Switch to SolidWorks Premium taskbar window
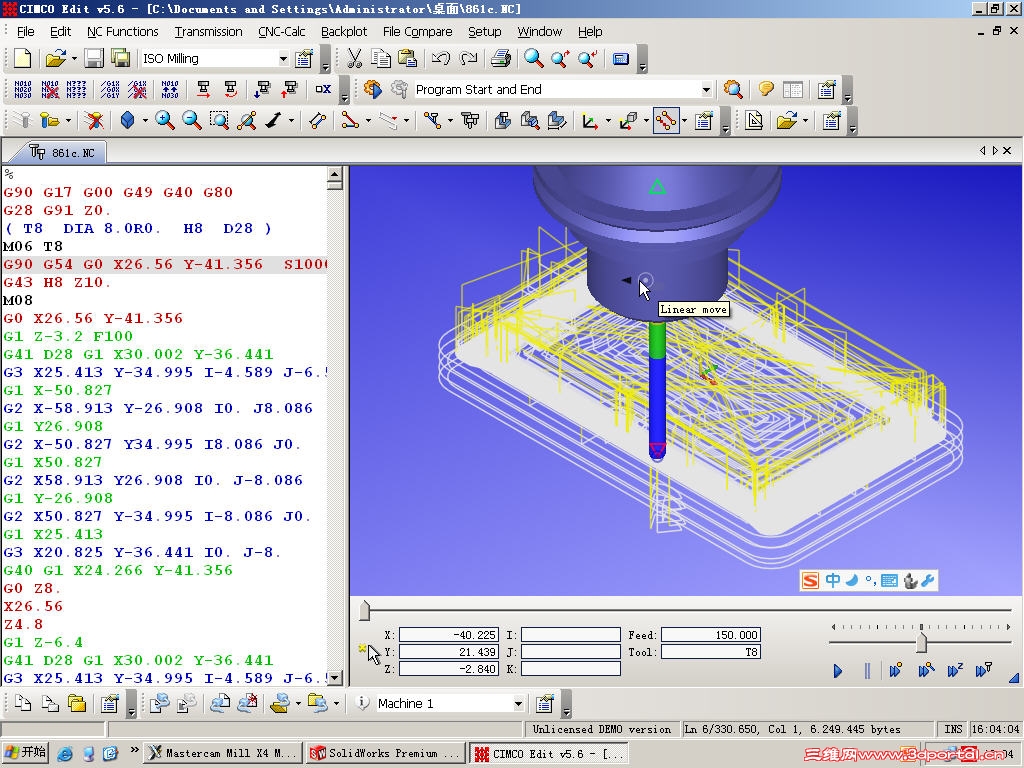The width and height of the screenshot is (1024, 768). 385,754
